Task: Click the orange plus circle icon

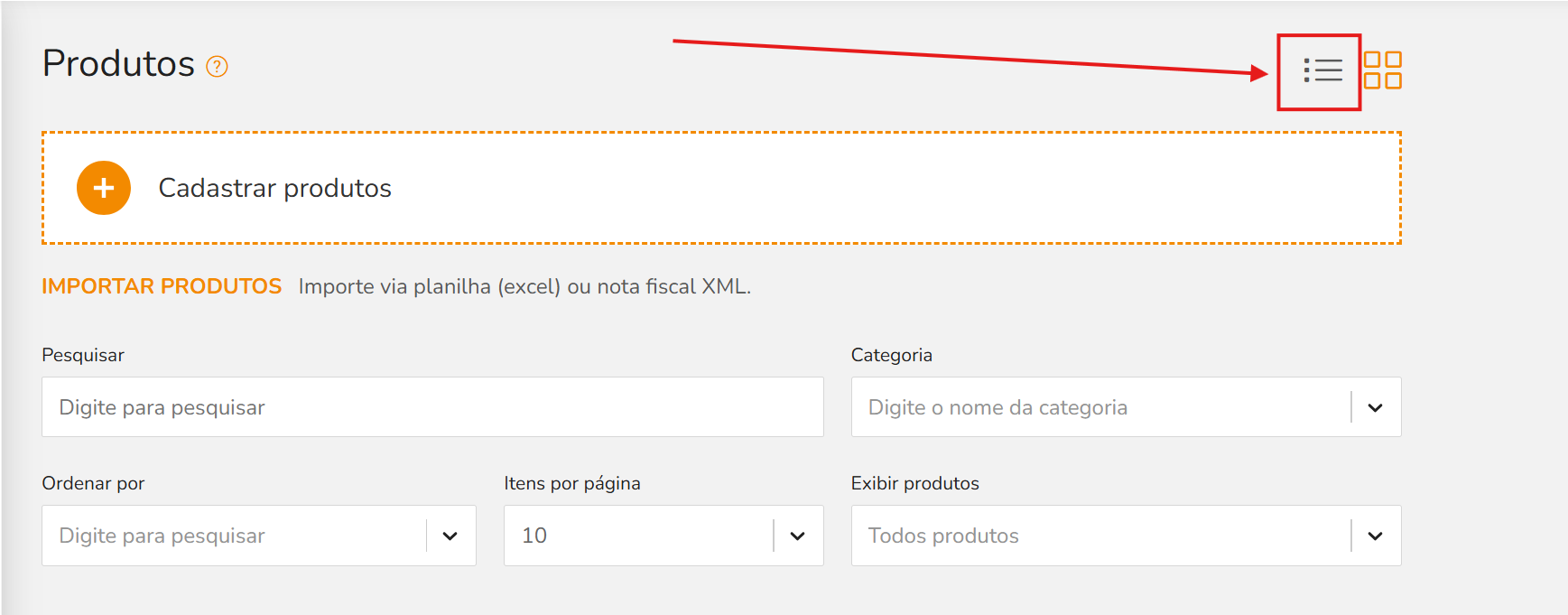Action: 104,188
